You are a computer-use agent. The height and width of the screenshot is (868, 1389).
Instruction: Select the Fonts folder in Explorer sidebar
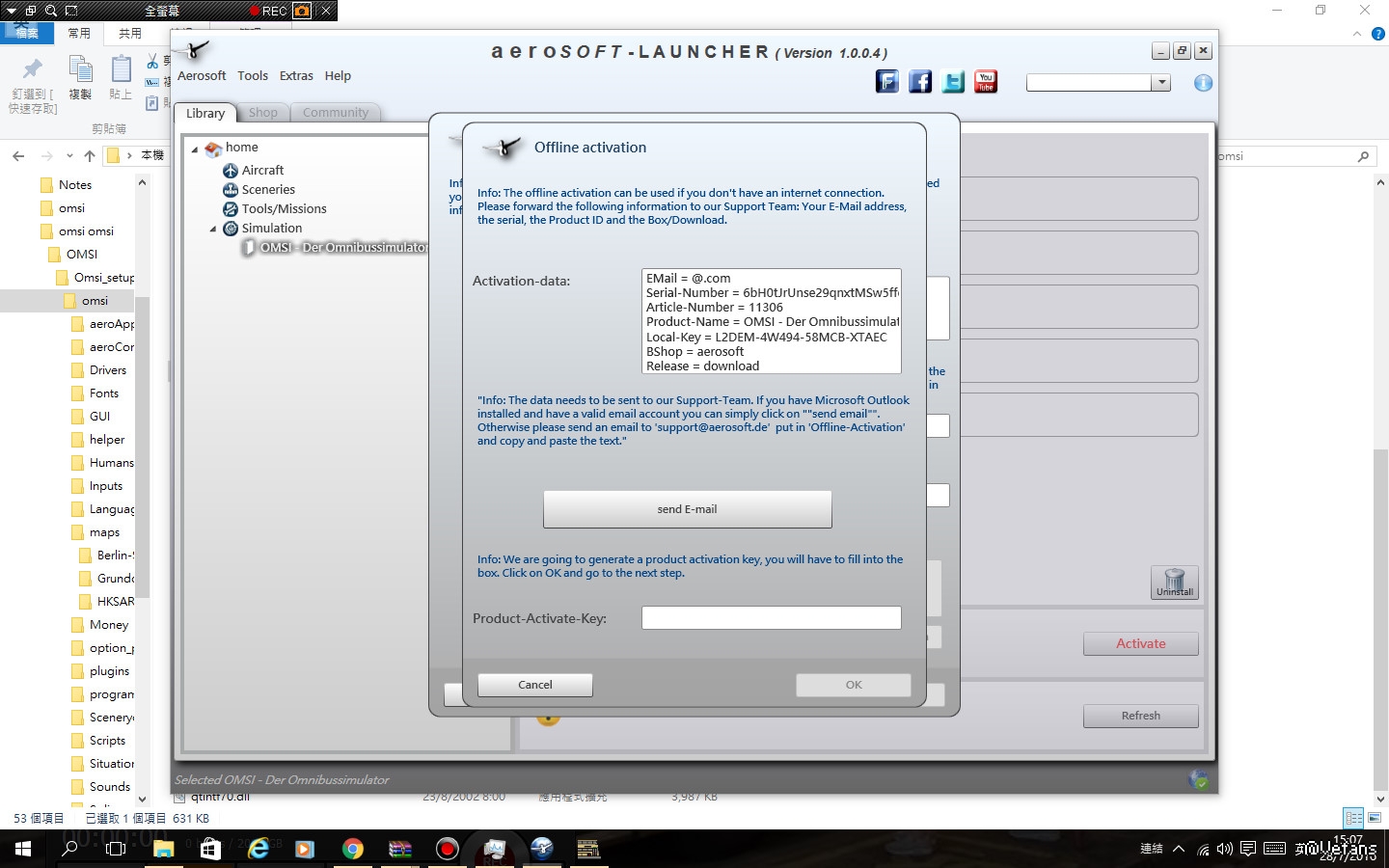coord(104,393)
